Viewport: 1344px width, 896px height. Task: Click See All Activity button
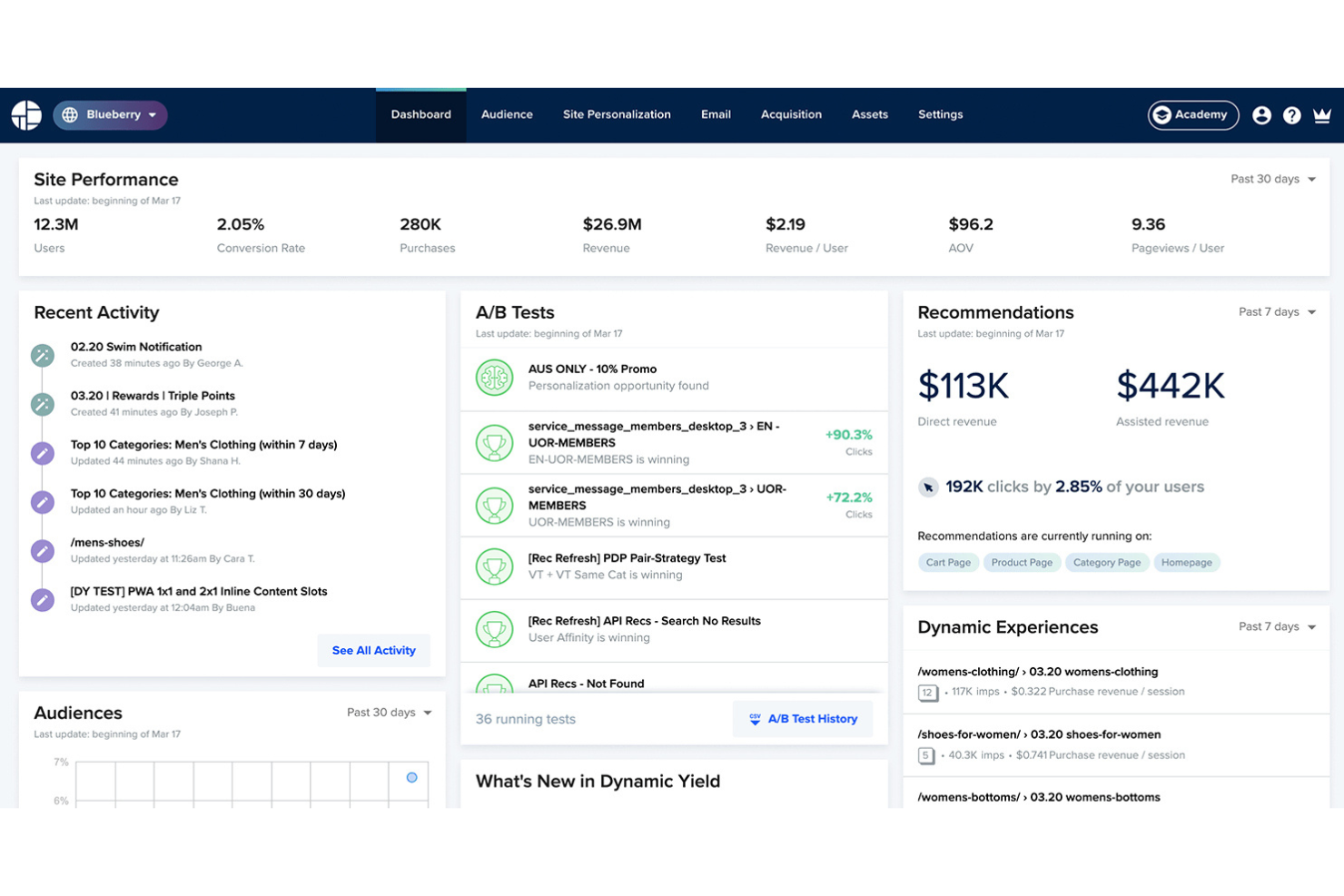tap(373, 651)
